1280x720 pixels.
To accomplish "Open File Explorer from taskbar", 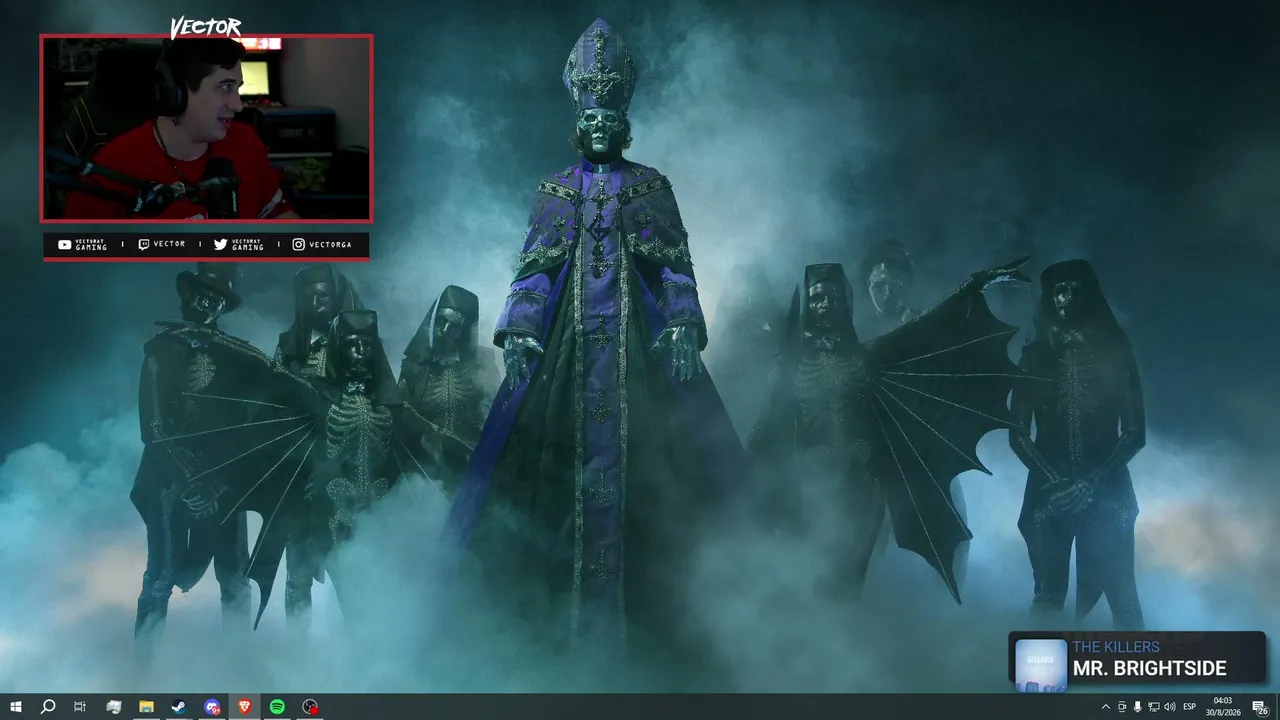I will pos(146,707).
